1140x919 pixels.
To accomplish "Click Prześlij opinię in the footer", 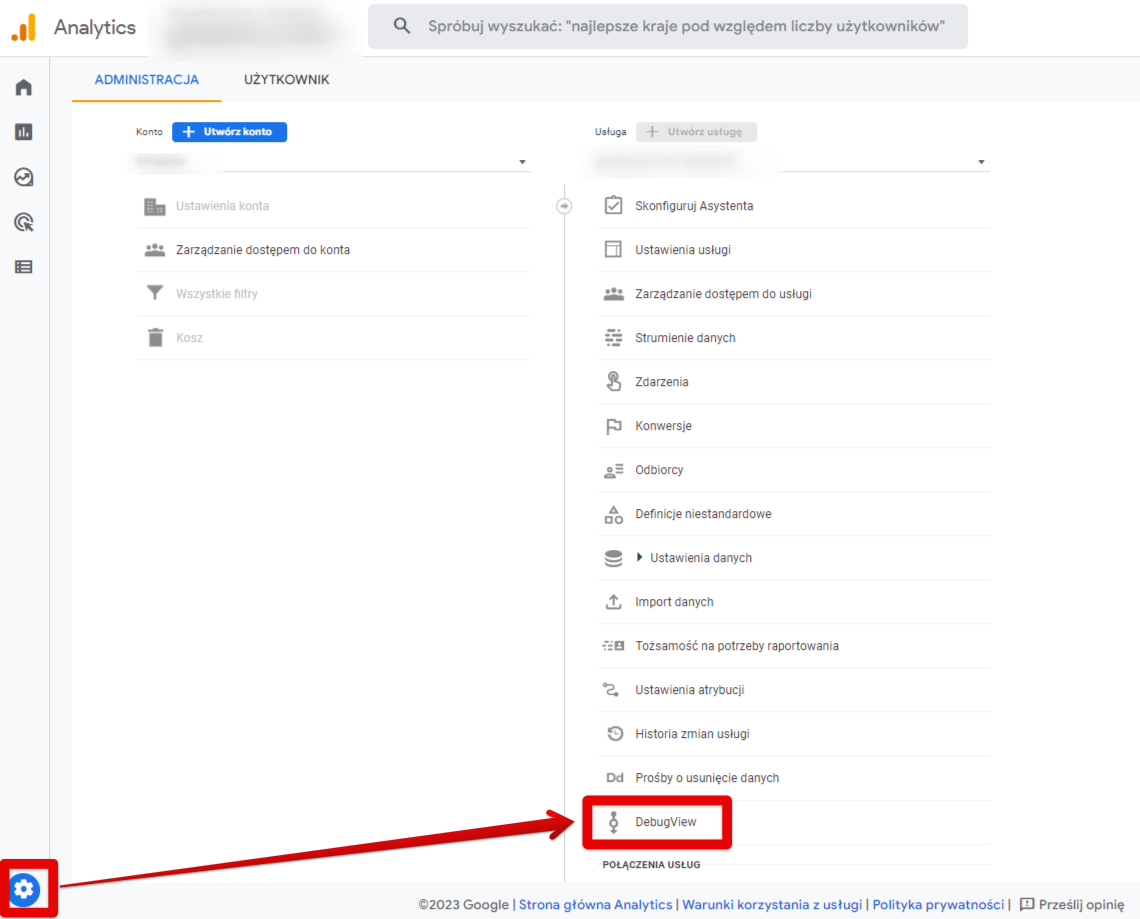I will click(x=1081, y=904).
